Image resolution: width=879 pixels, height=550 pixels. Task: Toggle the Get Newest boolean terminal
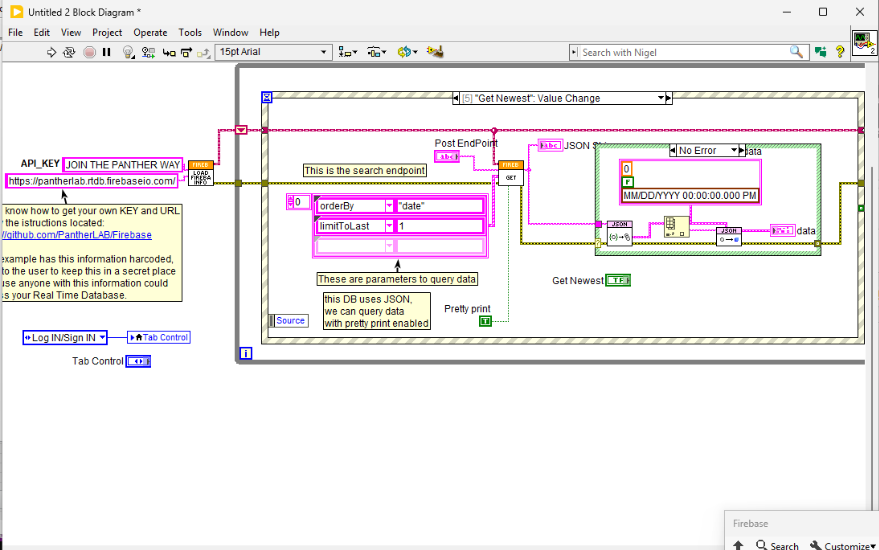[x=617, y=281]
